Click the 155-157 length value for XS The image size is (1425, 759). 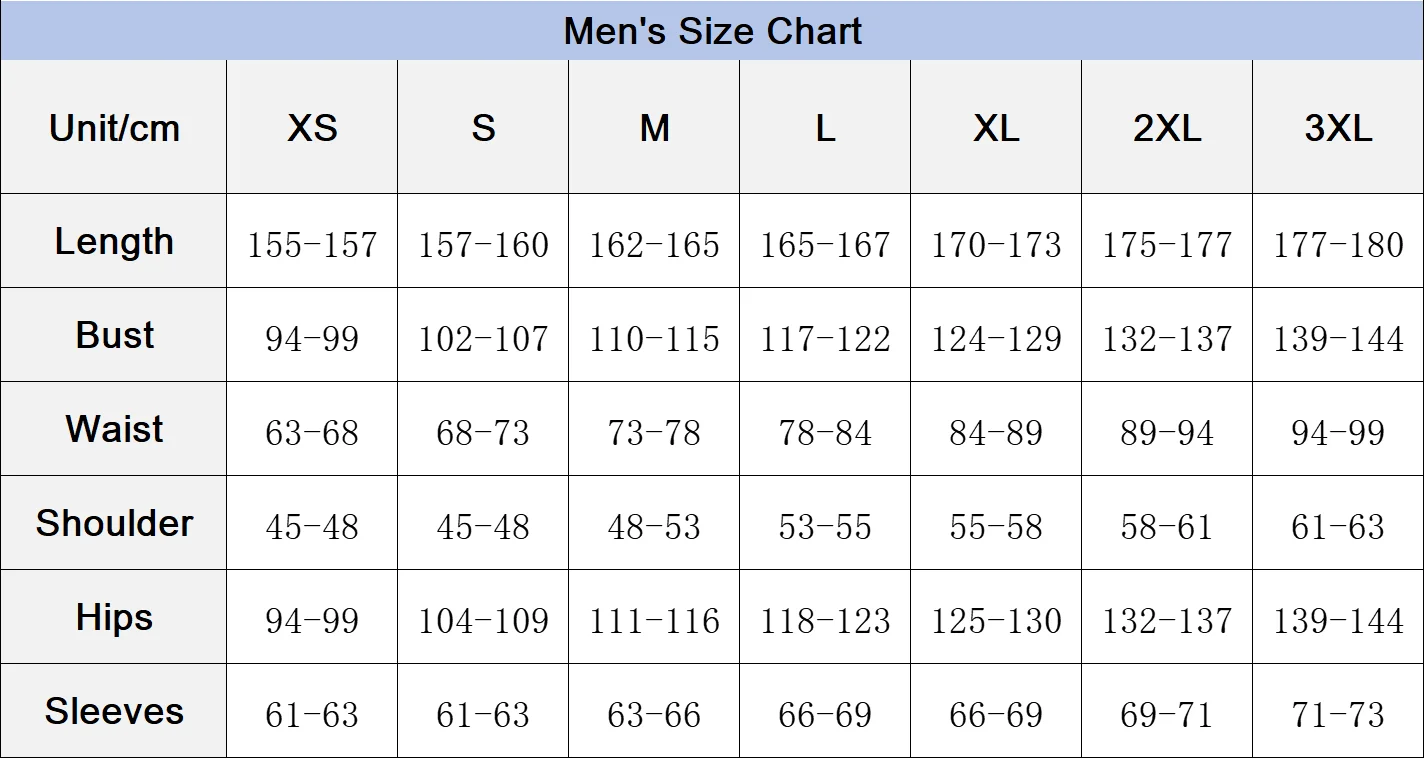tap(312, 245)
